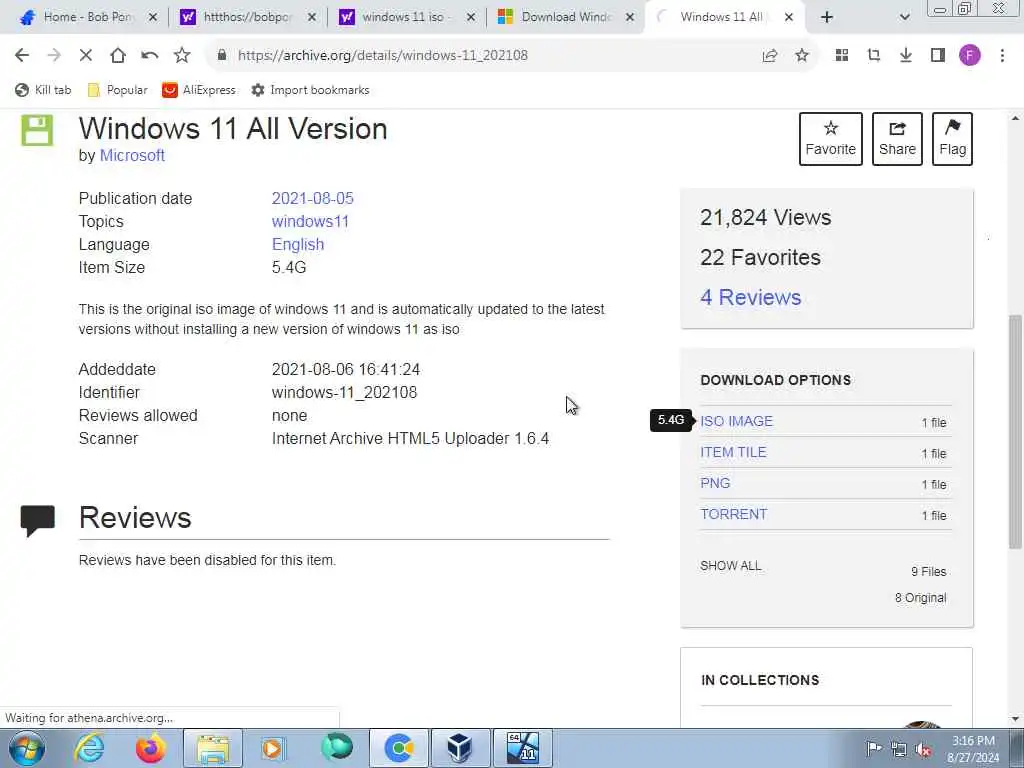
Task: Click the star icon left of address bar
Action: point(182,56)
